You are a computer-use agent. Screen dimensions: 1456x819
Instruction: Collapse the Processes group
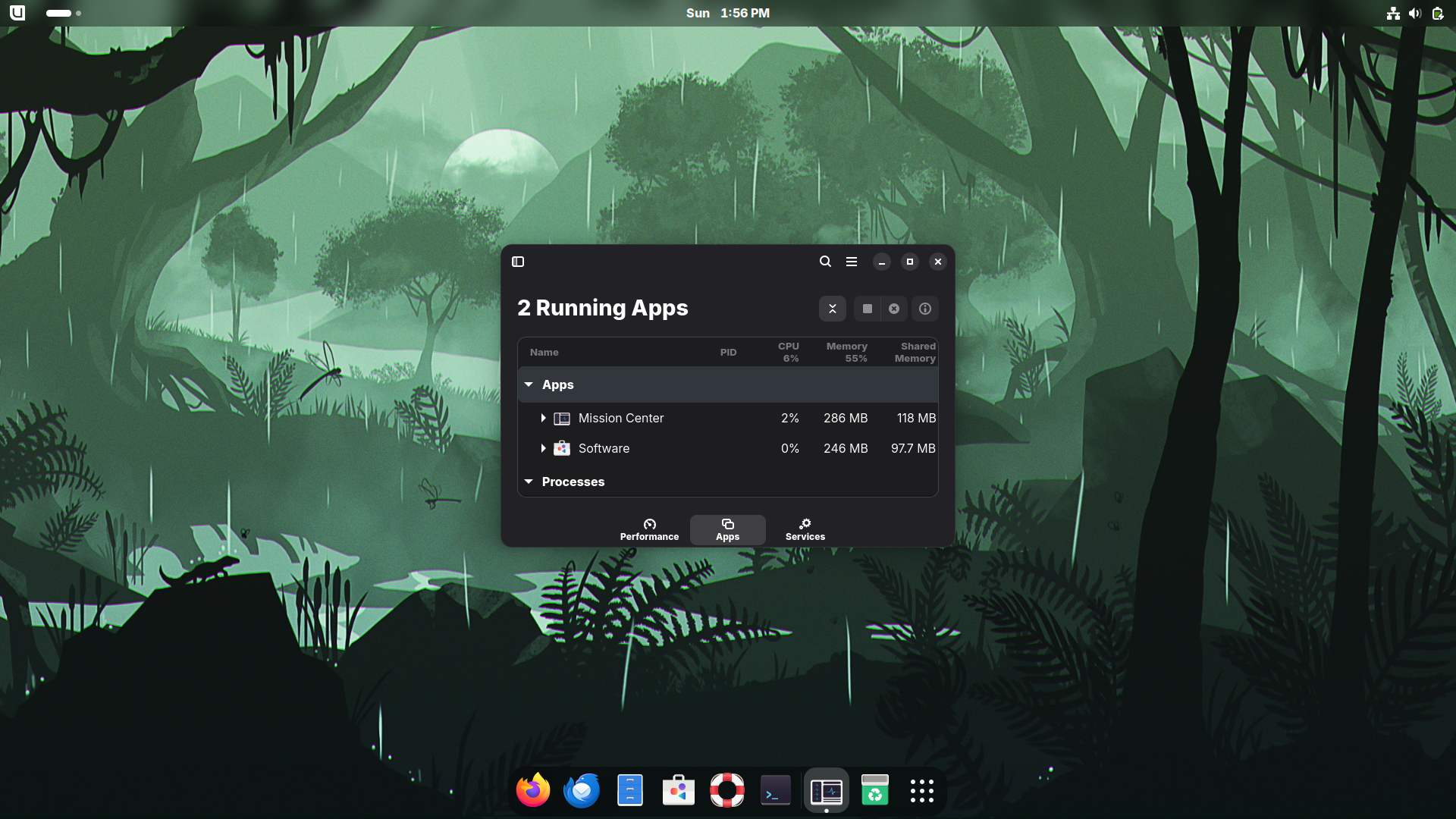tap(529, 482)
